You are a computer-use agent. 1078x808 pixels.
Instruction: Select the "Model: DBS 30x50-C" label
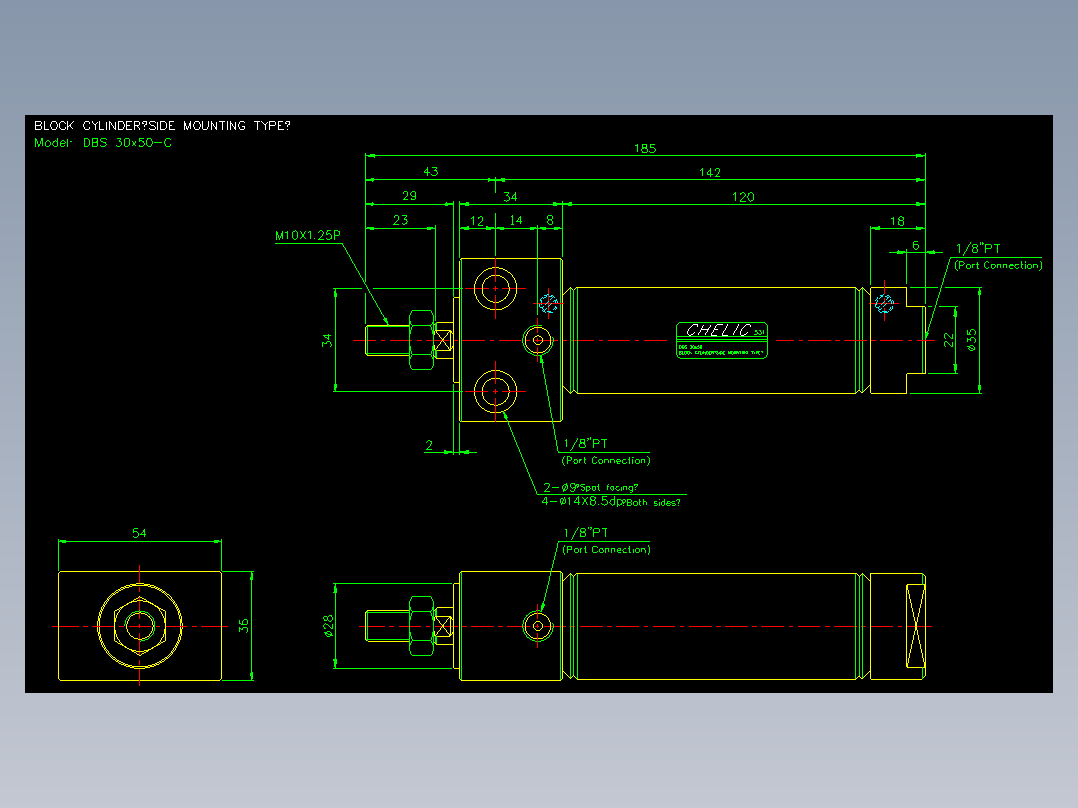coord(103,143)
